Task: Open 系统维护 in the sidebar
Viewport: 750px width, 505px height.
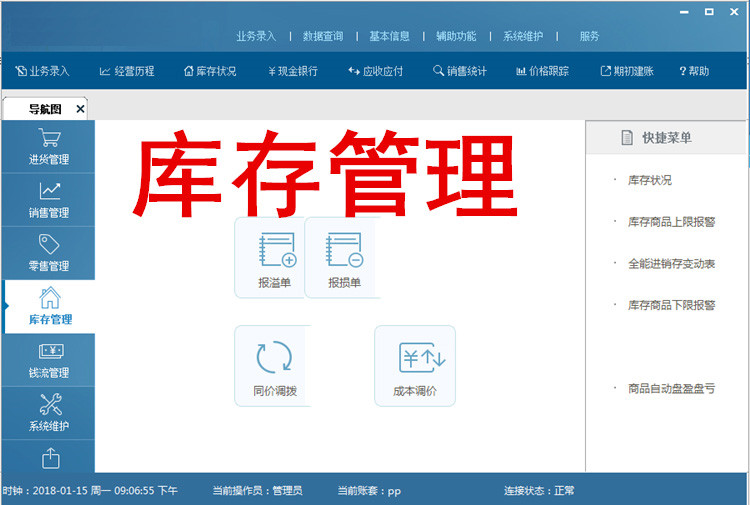Action: click(49, 412)
